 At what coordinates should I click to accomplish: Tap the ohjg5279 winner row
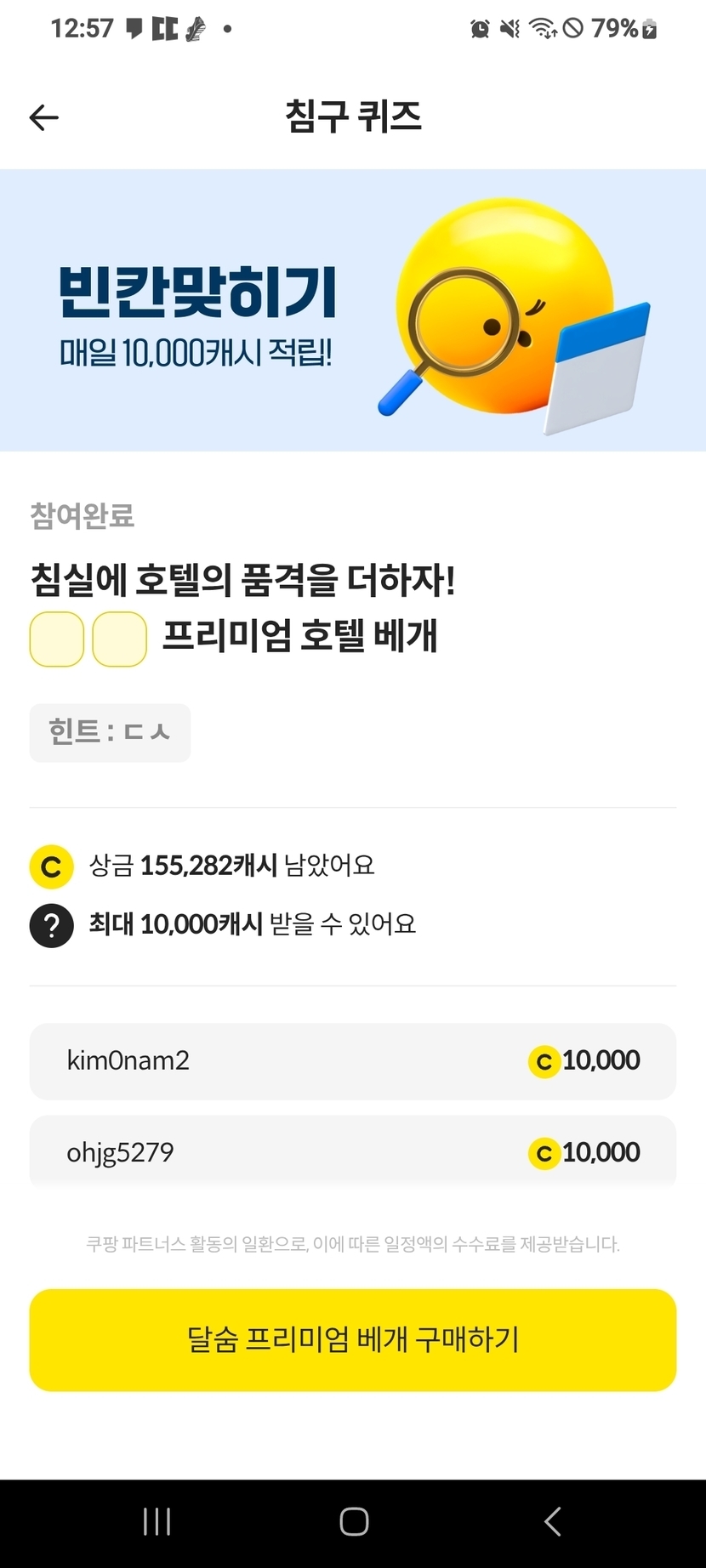(353, 1151)
